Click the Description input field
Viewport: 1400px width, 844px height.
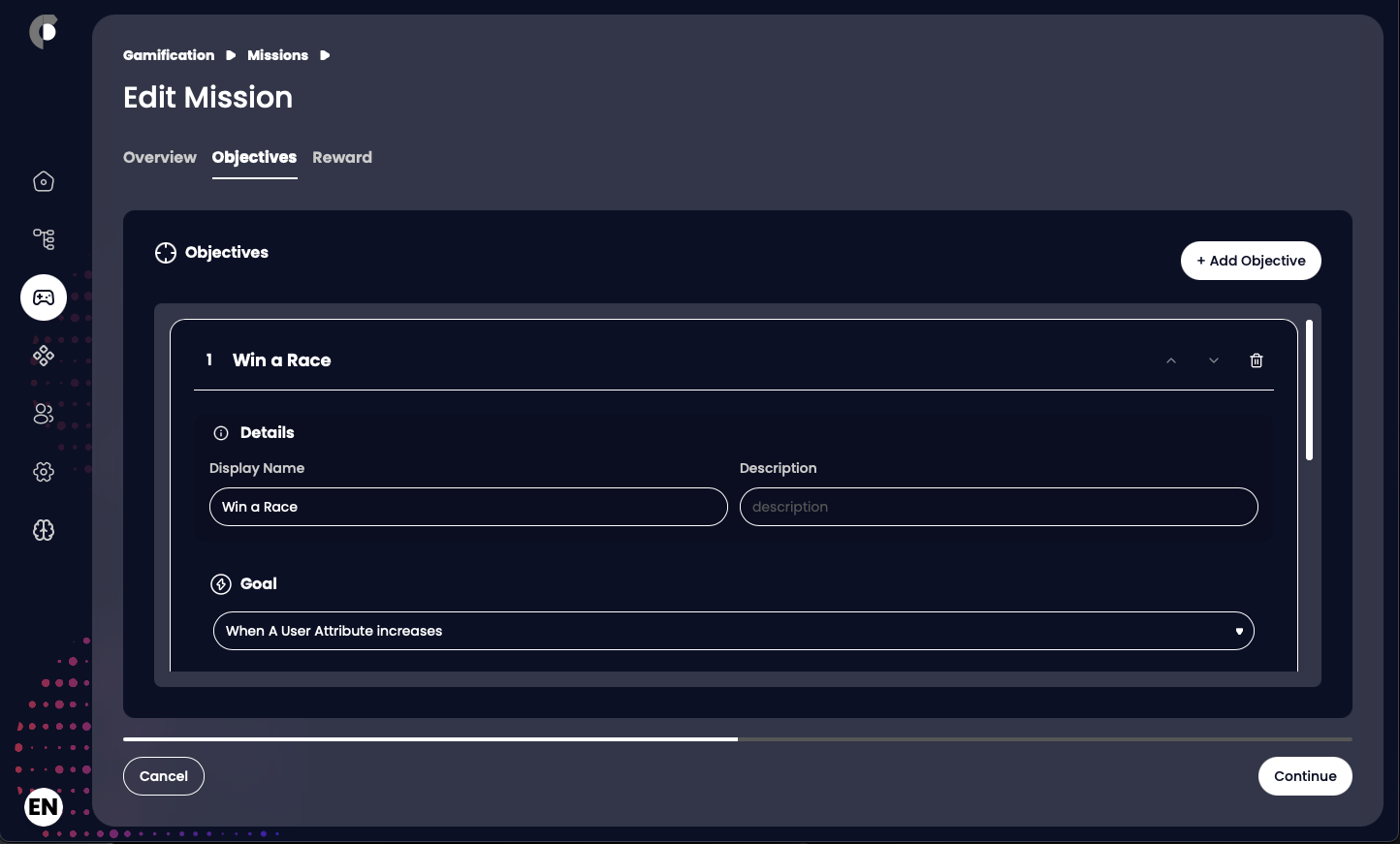tap(999, 507)
